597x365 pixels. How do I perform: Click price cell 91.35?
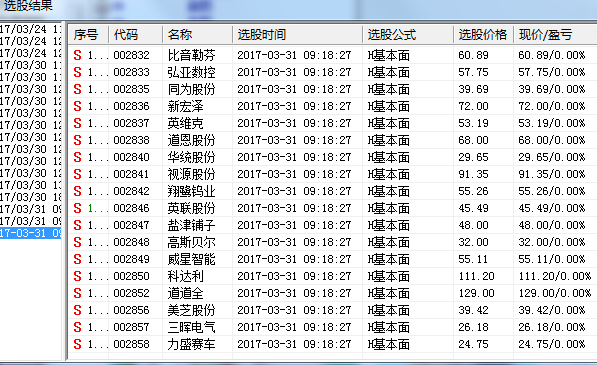(x=473, y=174)
